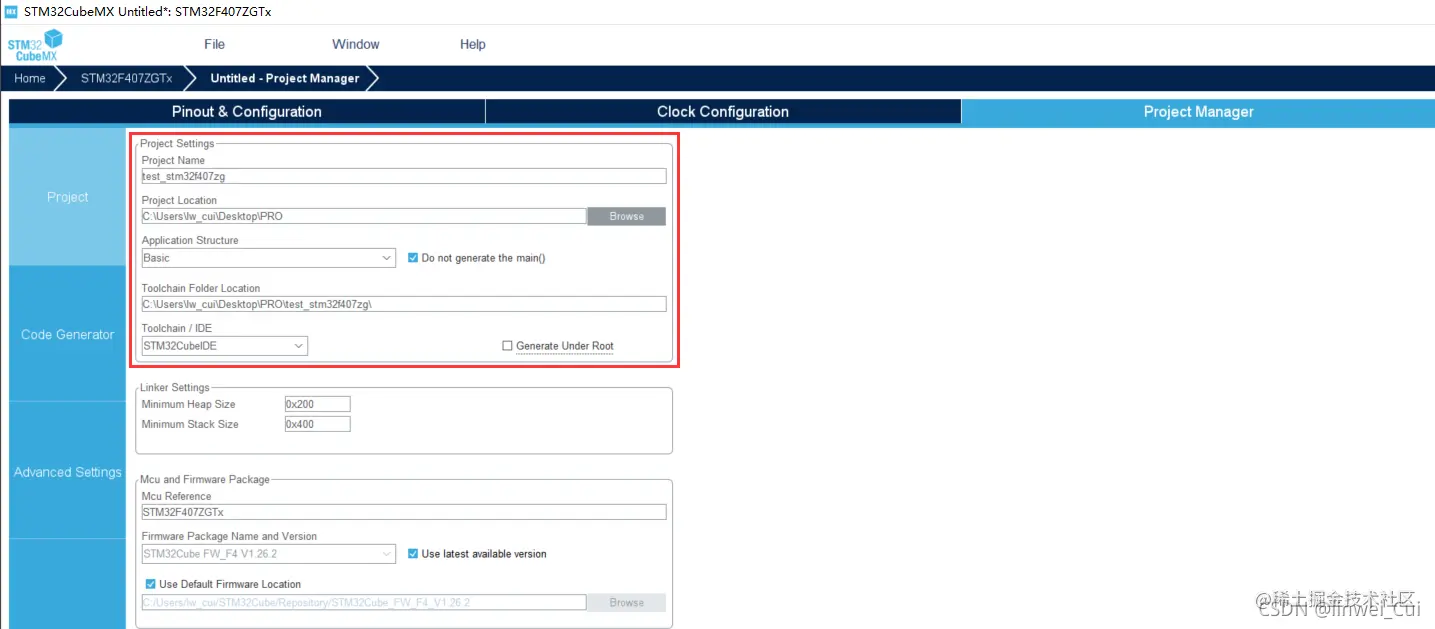Open the File menu
This screenshot has height=629, width=1435.
tap(214, 44)
